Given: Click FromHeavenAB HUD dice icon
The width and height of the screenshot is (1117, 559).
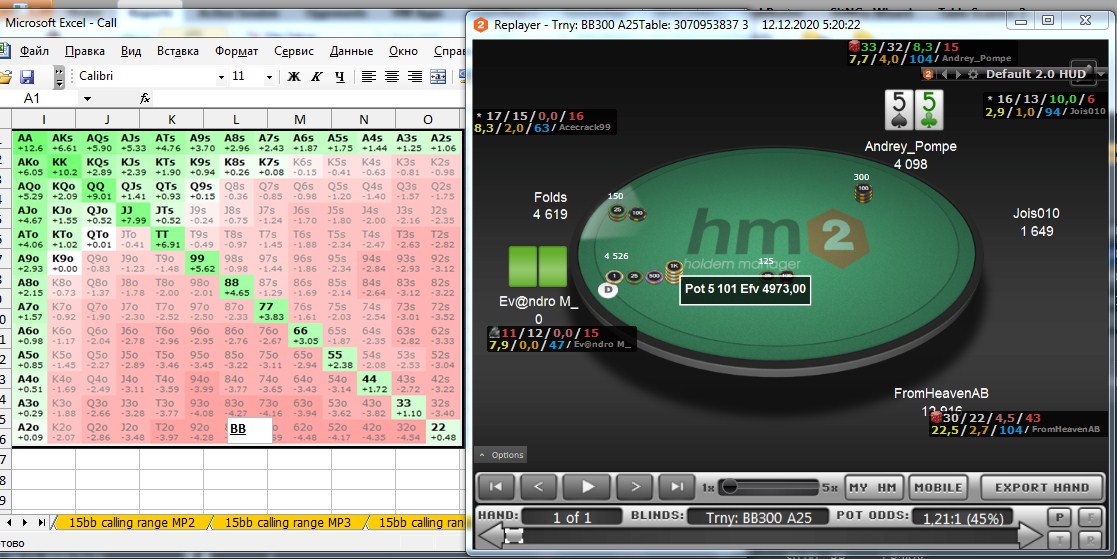Looking at the screenshot, I should (x=935, y=417).
